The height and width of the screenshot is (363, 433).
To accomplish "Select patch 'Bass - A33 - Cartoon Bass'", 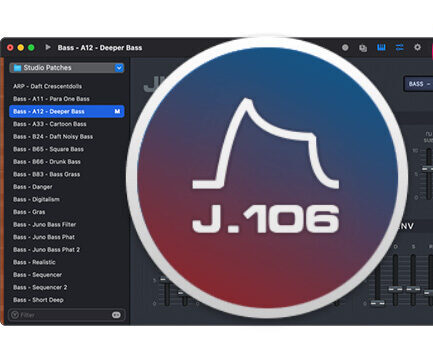I will point(50,124).
